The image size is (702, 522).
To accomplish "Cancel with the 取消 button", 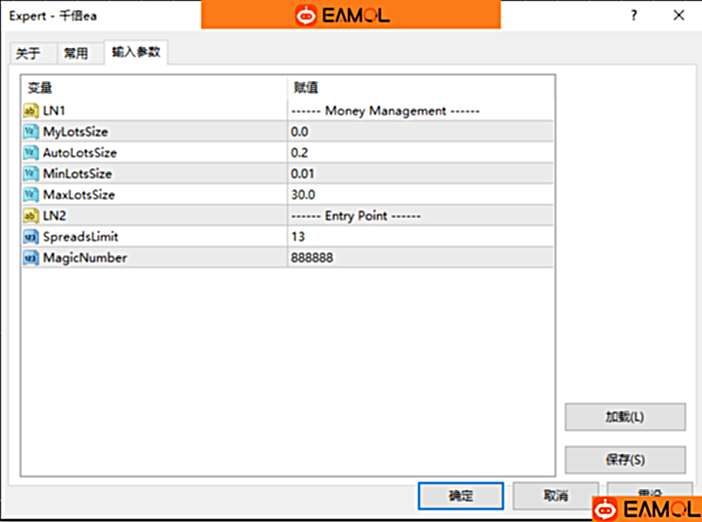I will click(x=556, y=496).
